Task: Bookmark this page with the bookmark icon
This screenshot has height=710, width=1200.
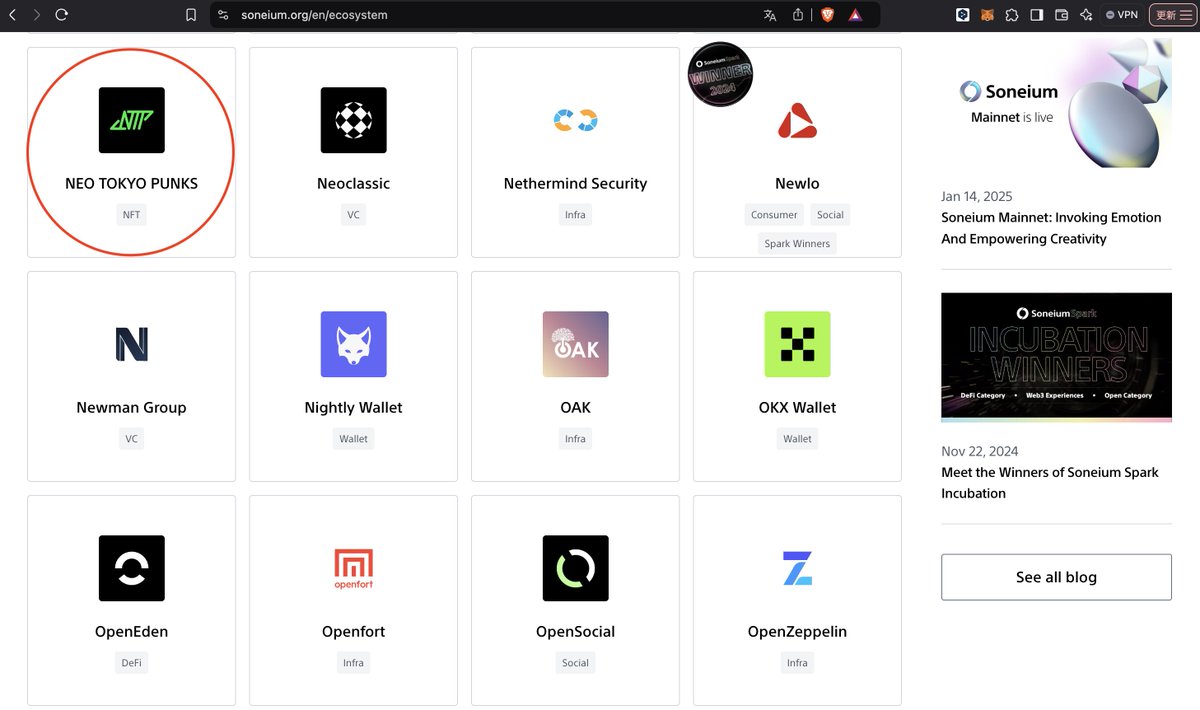Action: coord(191,15)
